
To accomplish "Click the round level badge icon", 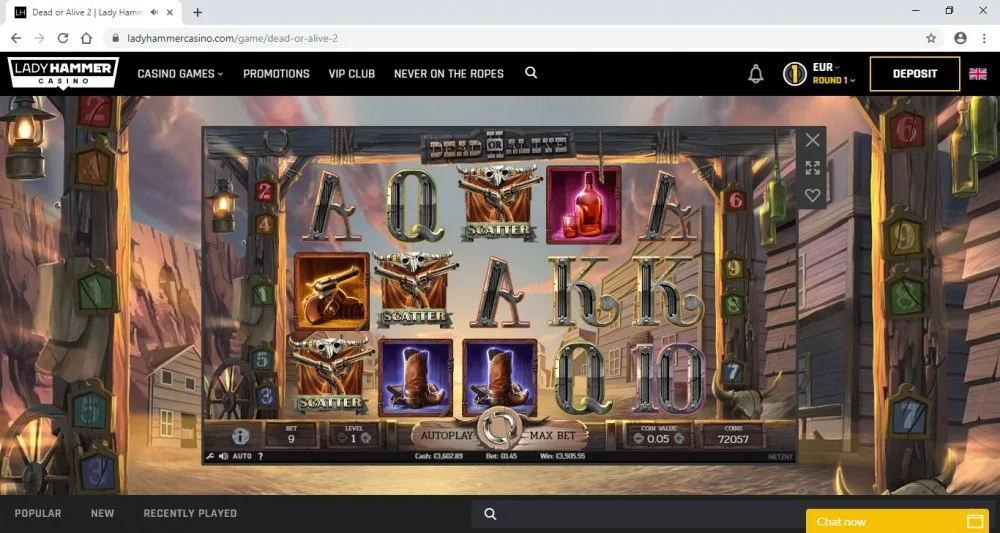I will coord(795,74).
